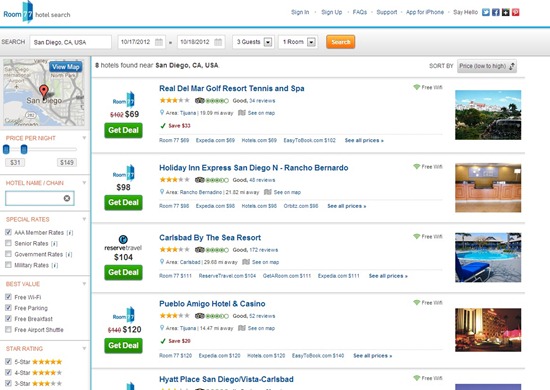Open Real Del Mar resort photo thumbnail

click(x=488, y=115)
